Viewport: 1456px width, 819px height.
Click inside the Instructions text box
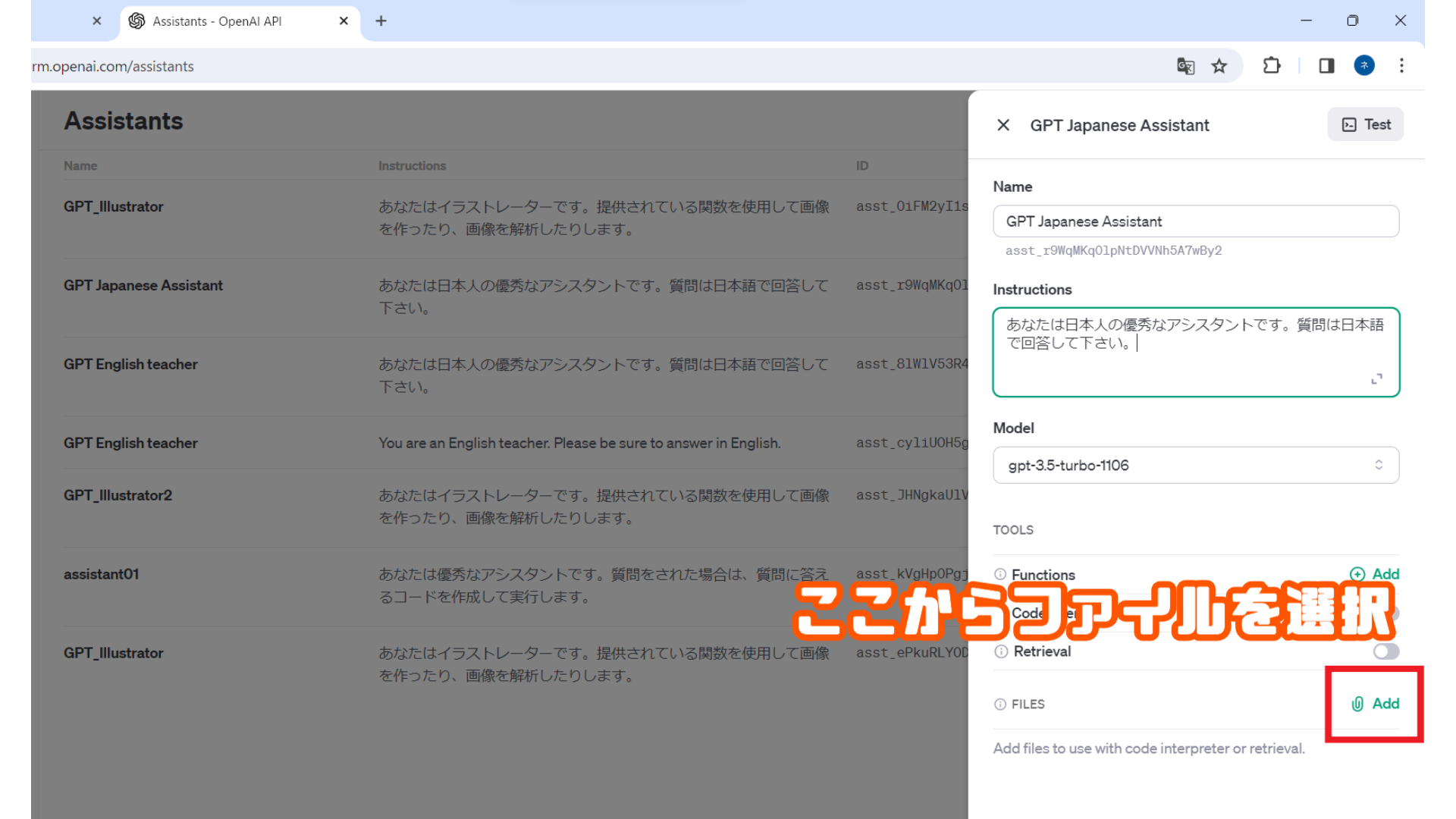1196,353
